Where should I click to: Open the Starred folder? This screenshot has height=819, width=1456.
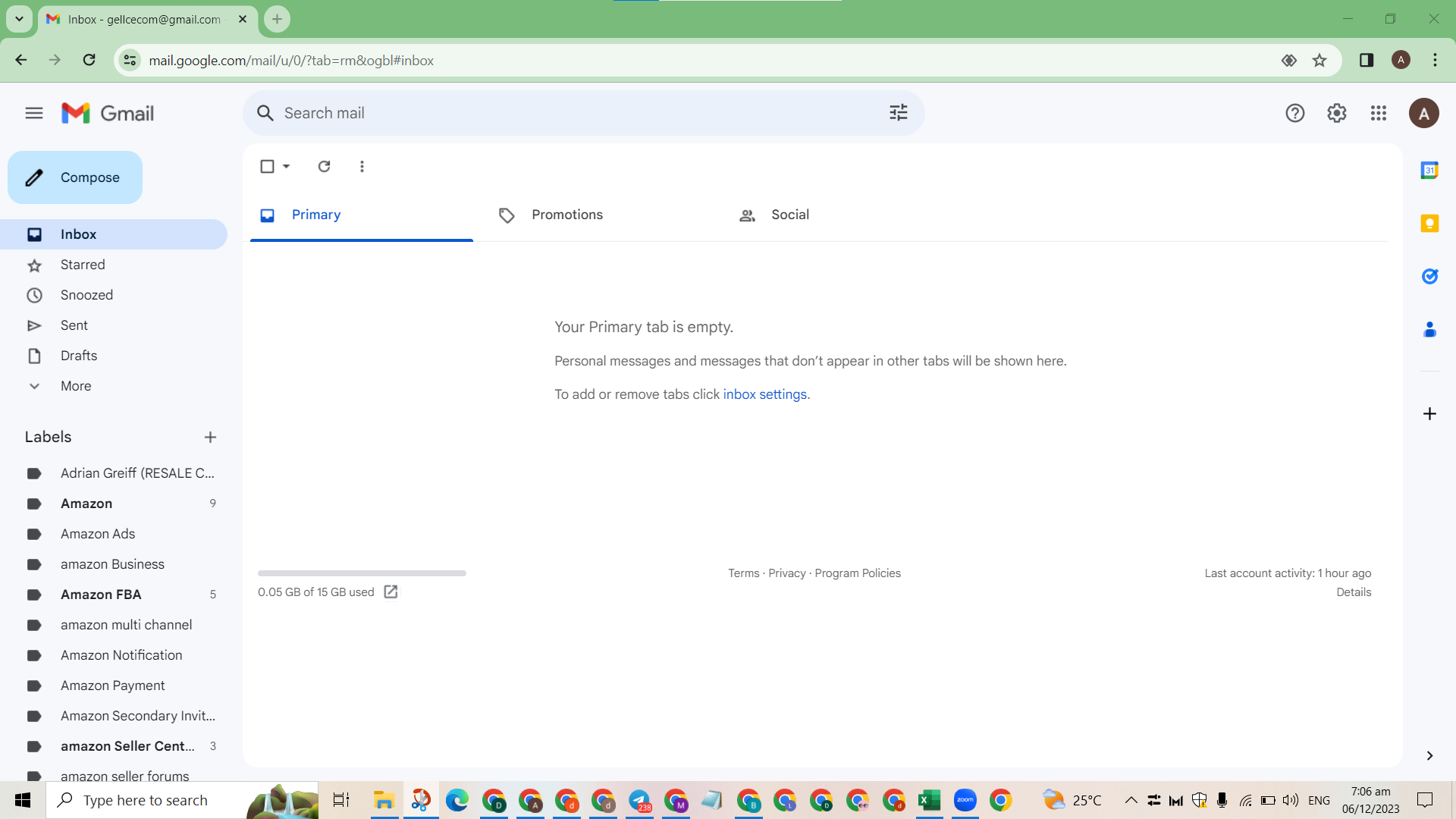114,265
